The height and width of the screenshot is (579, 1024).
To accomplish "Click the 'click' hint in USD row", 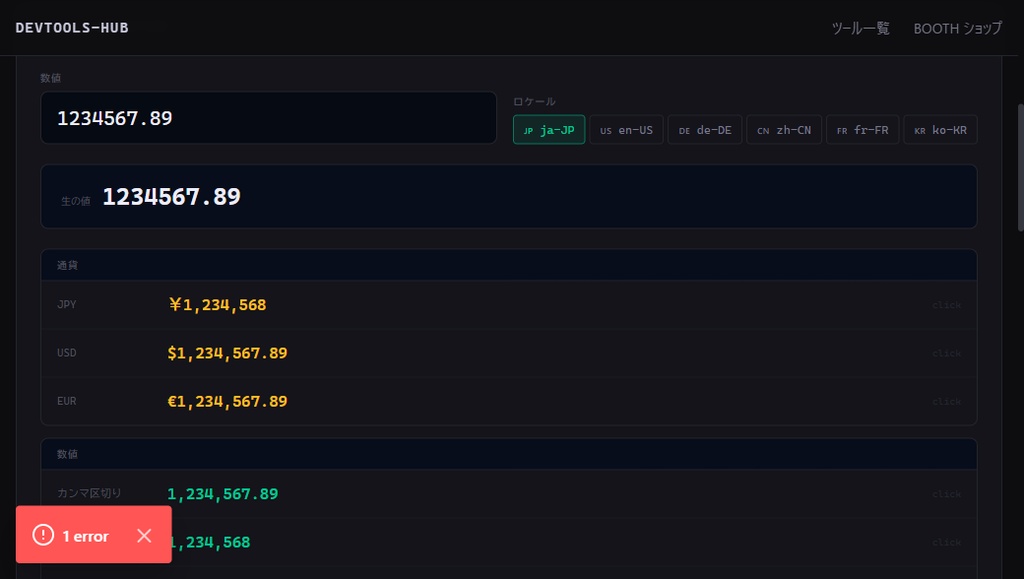I will click(946, 354).
